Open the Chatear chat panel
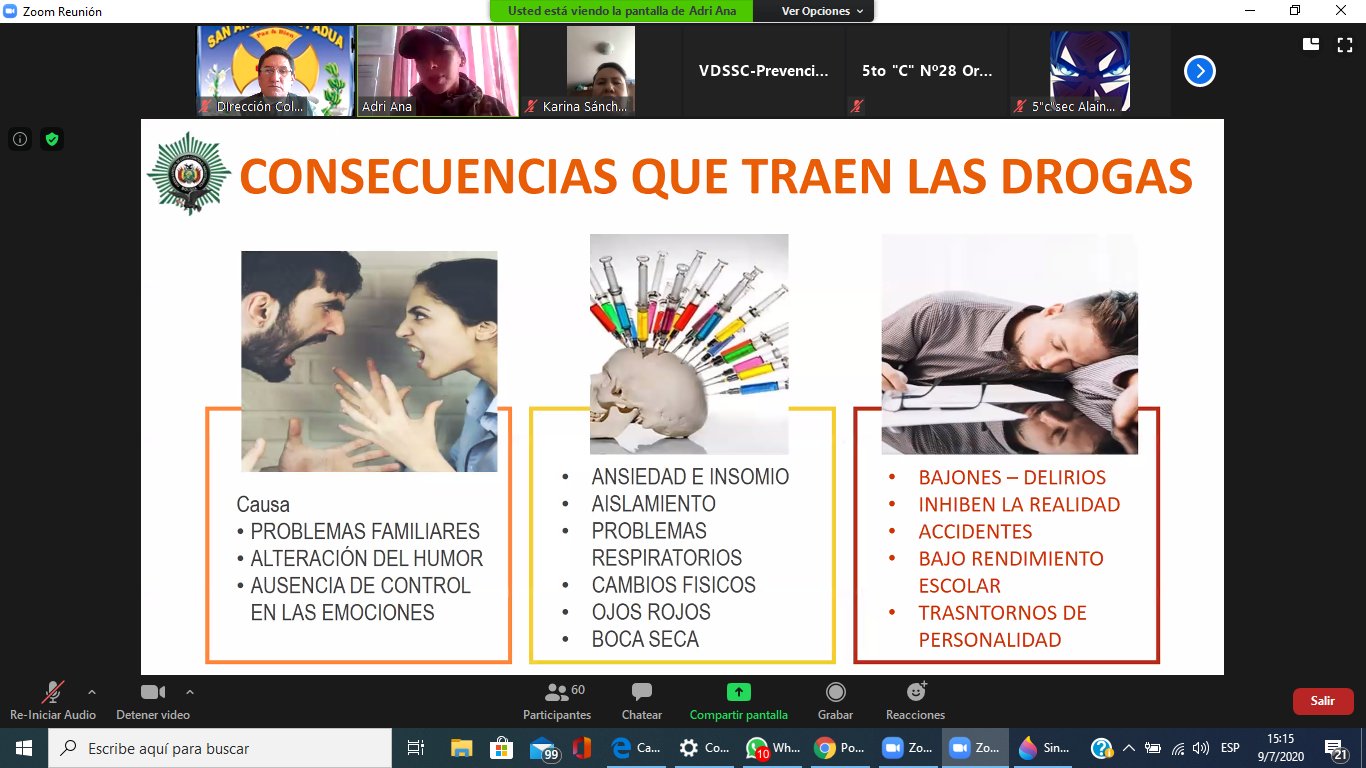Image resolution: width=1366 pixels, height=768 pixels. (x=641, y=691)
